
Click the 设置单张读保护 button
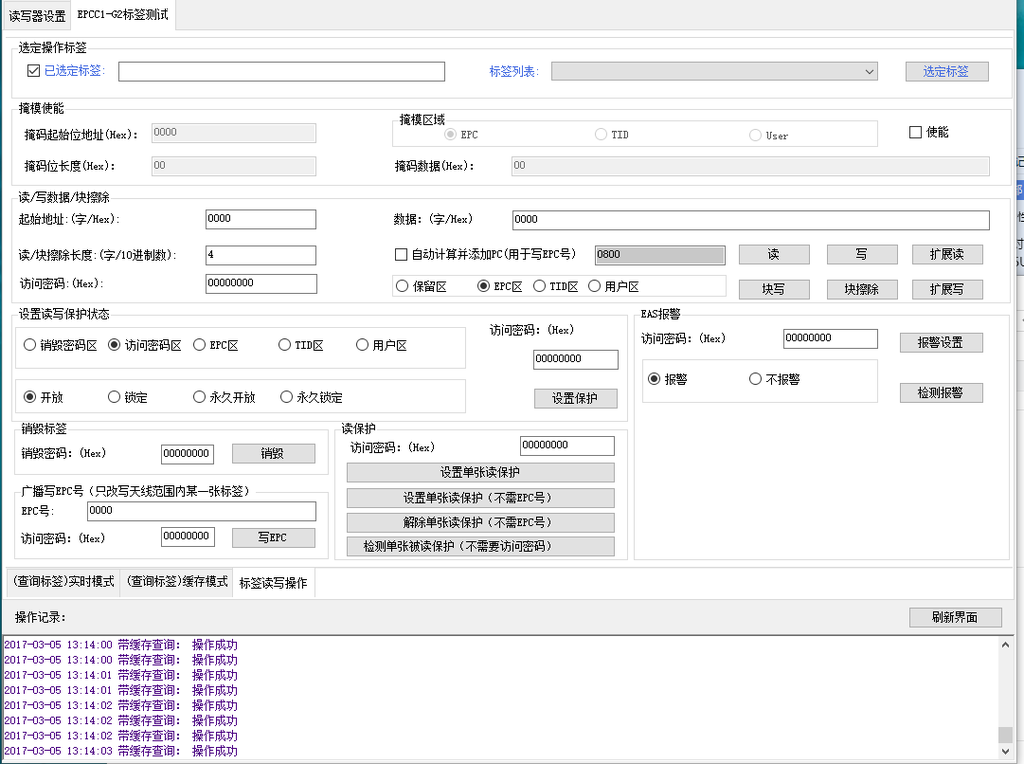[x=481, y=472]
